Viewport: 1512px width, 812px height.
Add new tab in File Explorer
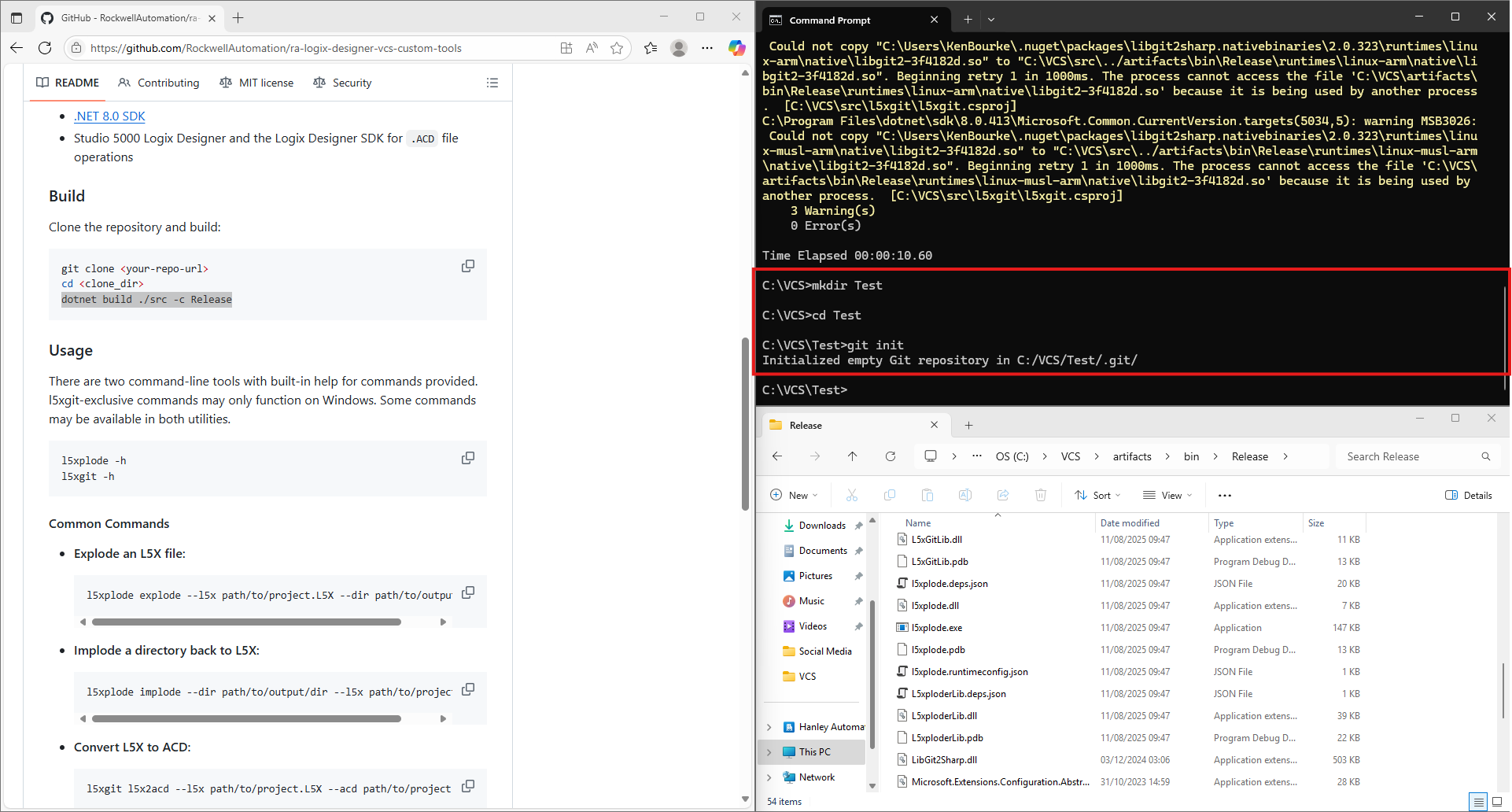click(x=968, y=425)
